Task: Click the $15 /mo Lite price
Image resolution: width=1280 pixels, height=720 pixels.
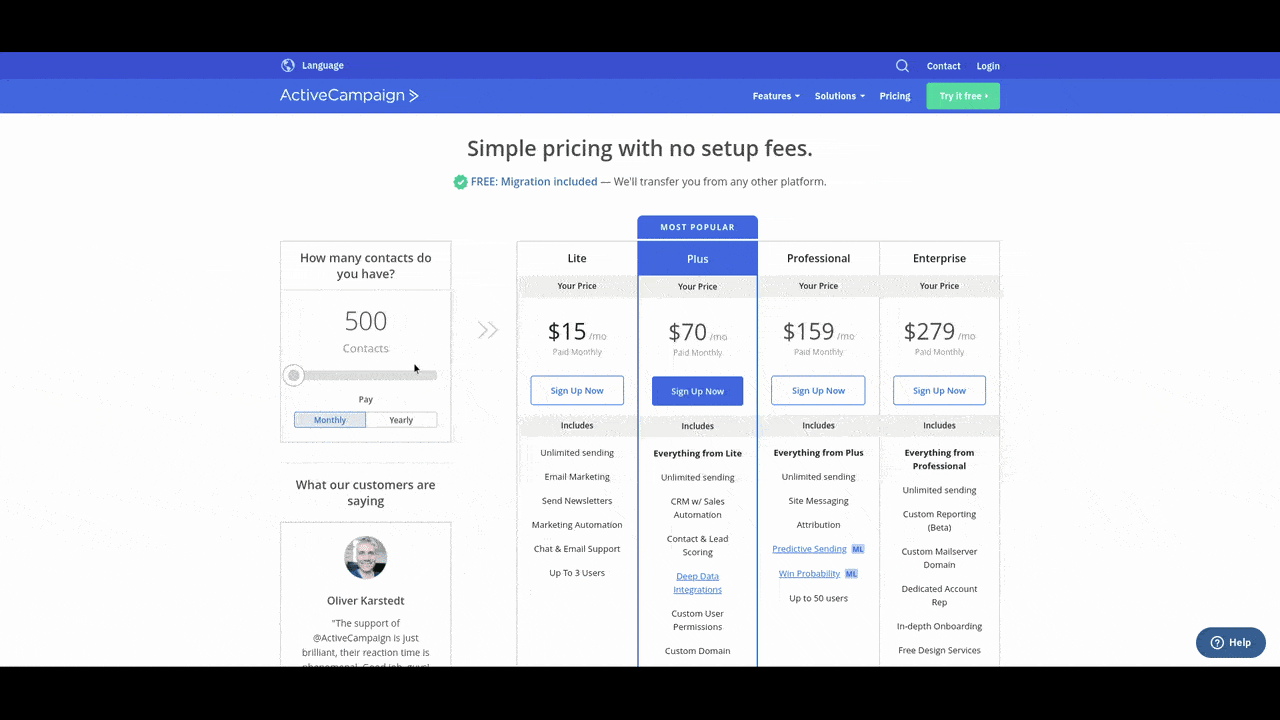Action: (x=577, y=332)
